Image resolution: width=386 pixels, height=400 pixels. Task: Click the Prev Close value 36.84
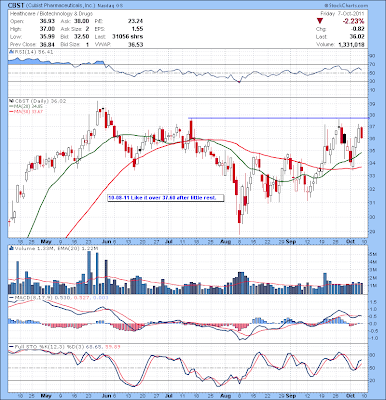[x=47, y=44]
